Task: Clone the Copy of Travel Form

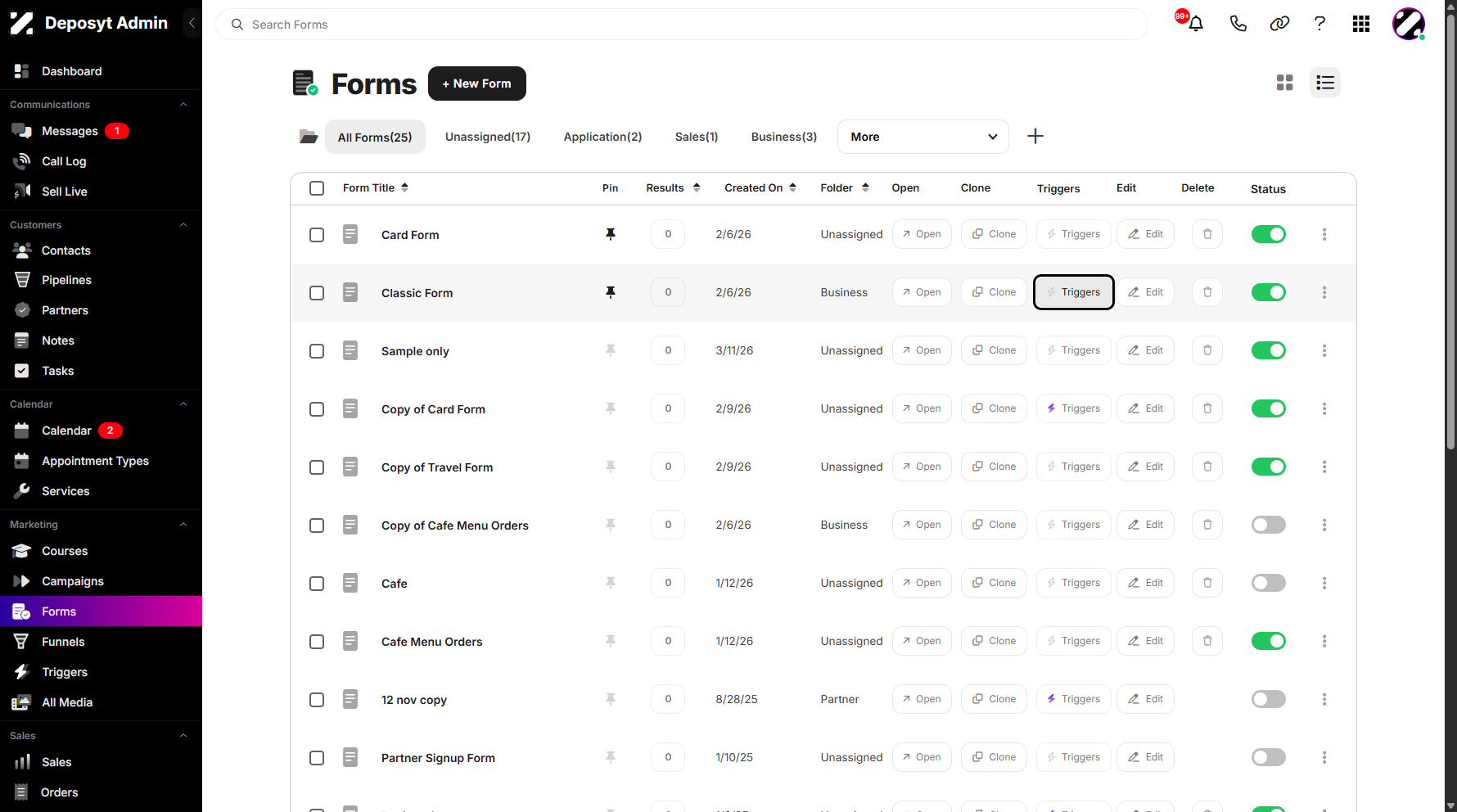Action: click(994, 467)
